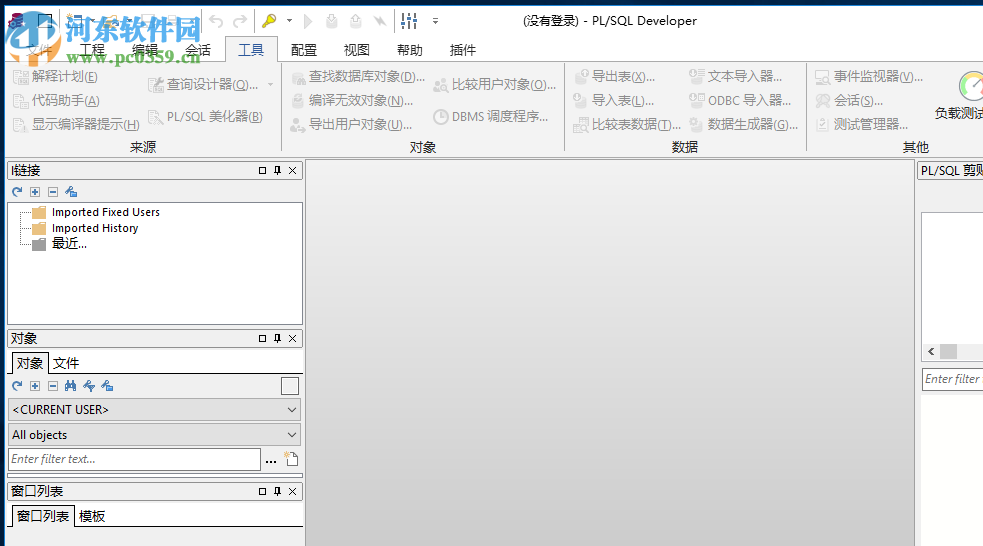
Task: Click 比较表数据(T) button
Action: click(x=627, y=124)
